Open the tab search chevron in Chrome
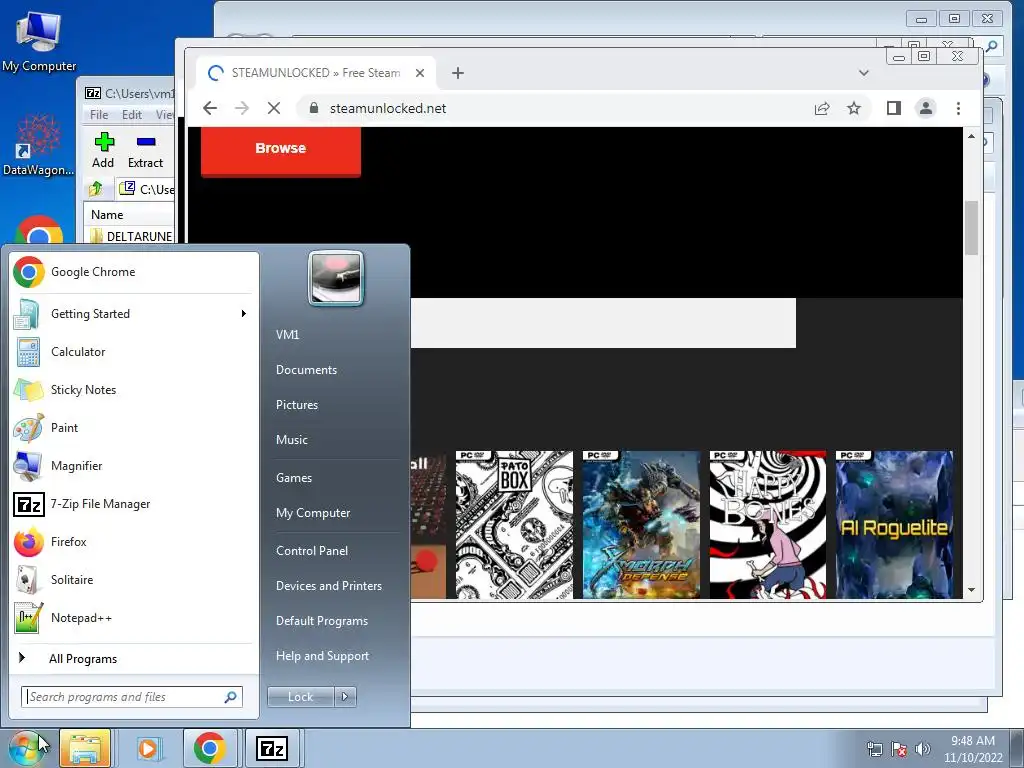This screenshot has width=1024, height=768. tap(864, 73)
